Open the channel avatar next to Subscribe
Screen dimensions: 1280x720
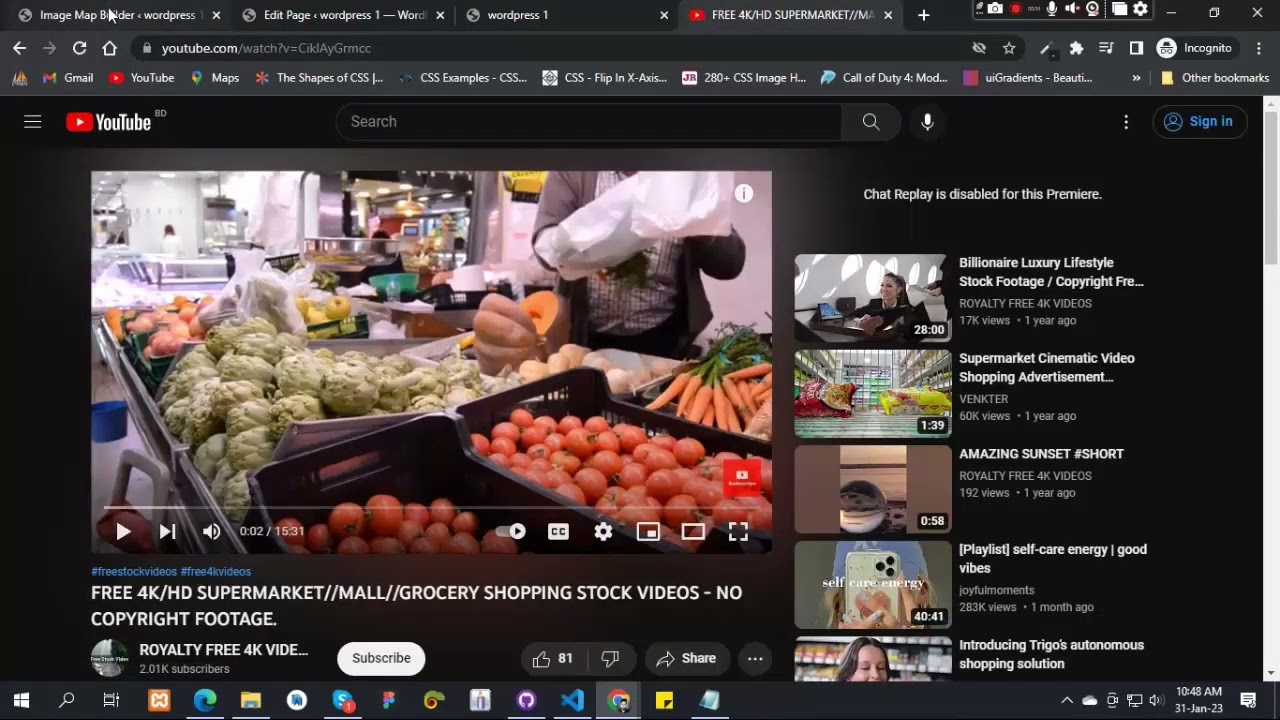click(109, 658)
